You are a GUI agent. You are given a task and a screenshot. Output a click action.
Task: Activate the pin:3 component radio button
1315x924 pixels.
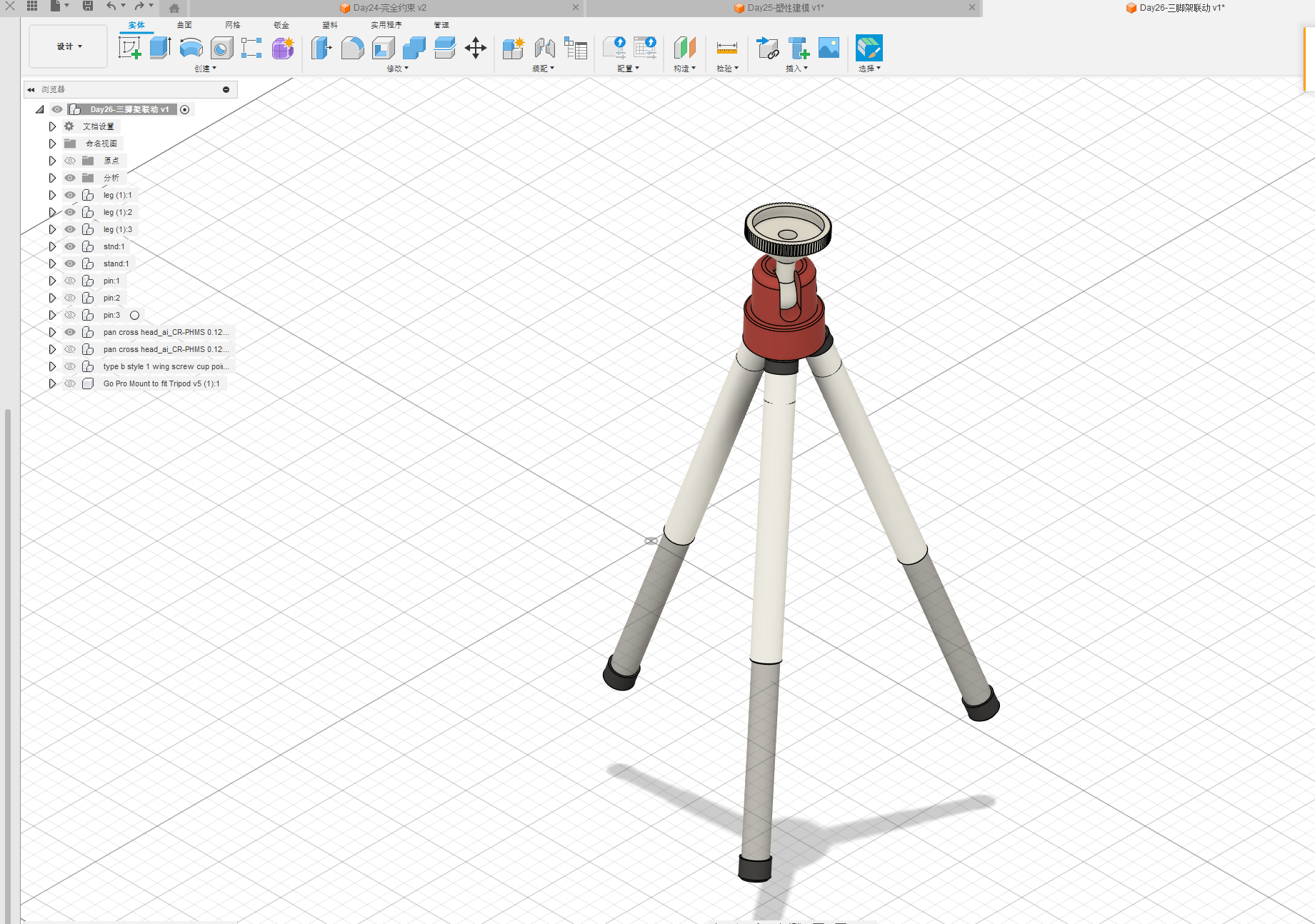pyautogui.click(x=134, y=315)
